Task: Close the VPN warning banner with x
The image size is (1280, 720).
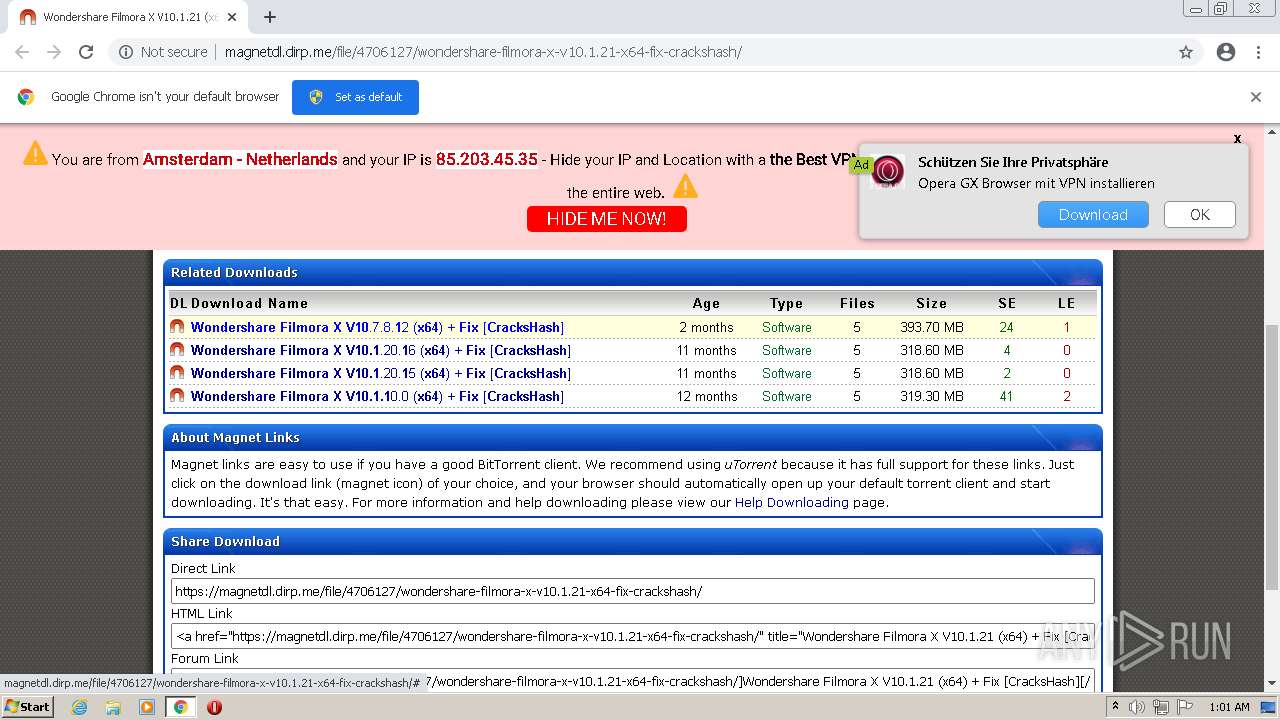Action: click(1237, 139)
